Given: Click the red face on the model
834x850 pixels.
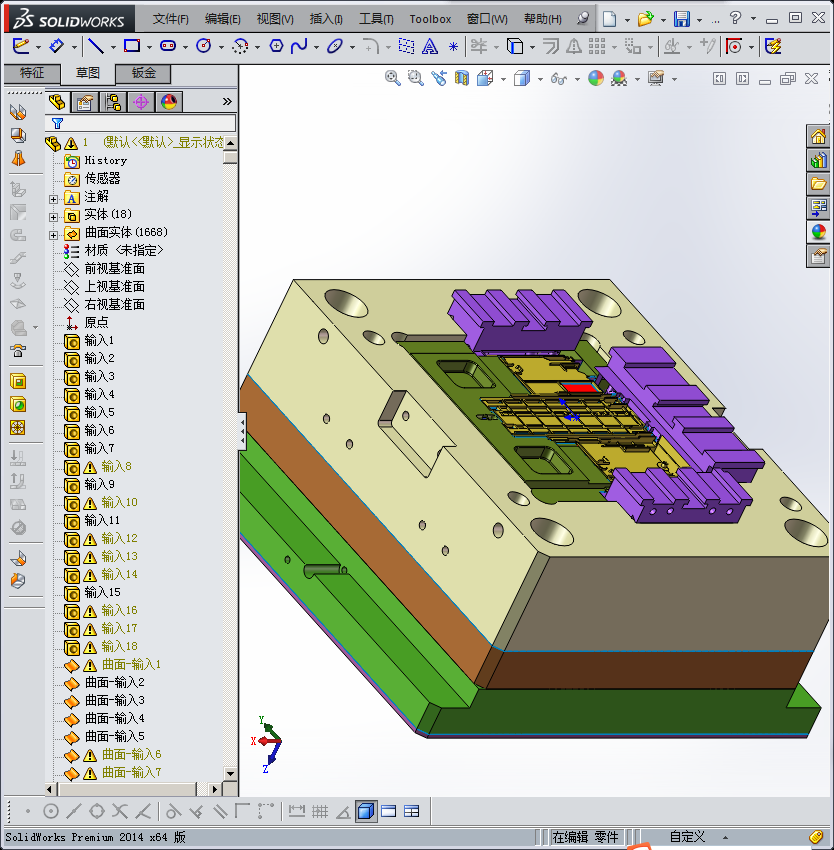Looking at the screenshot, I should [579, 388].
